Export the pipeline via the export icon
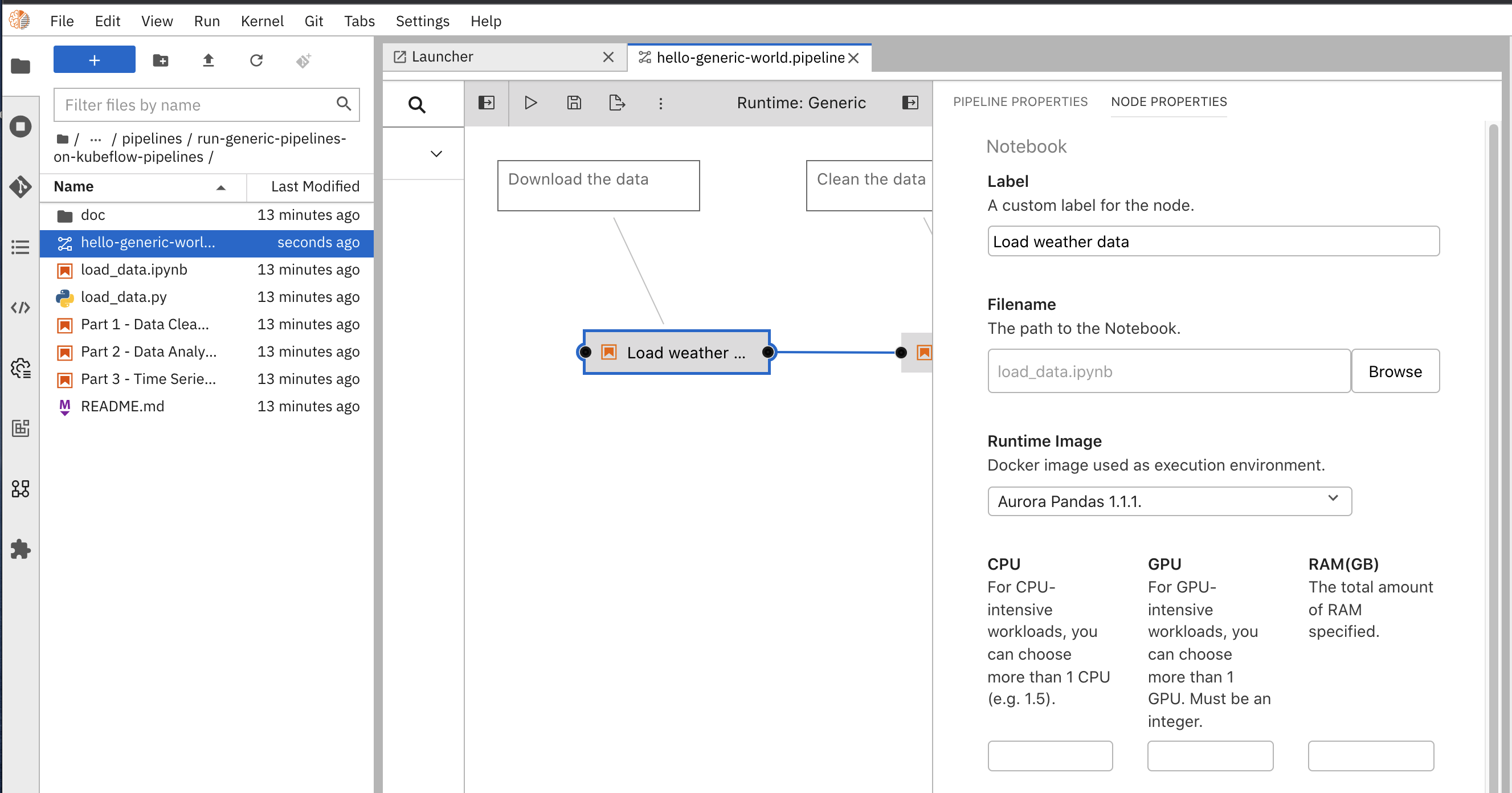Screen dimensions: 1512x793 click(616, 102)
